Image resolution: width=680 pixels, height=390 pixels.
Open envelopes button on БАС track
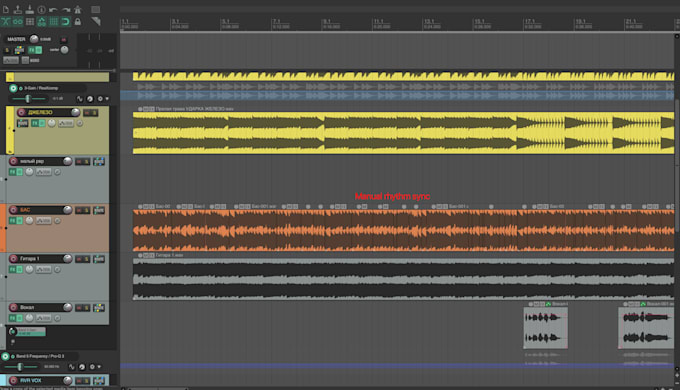(43, 221)
